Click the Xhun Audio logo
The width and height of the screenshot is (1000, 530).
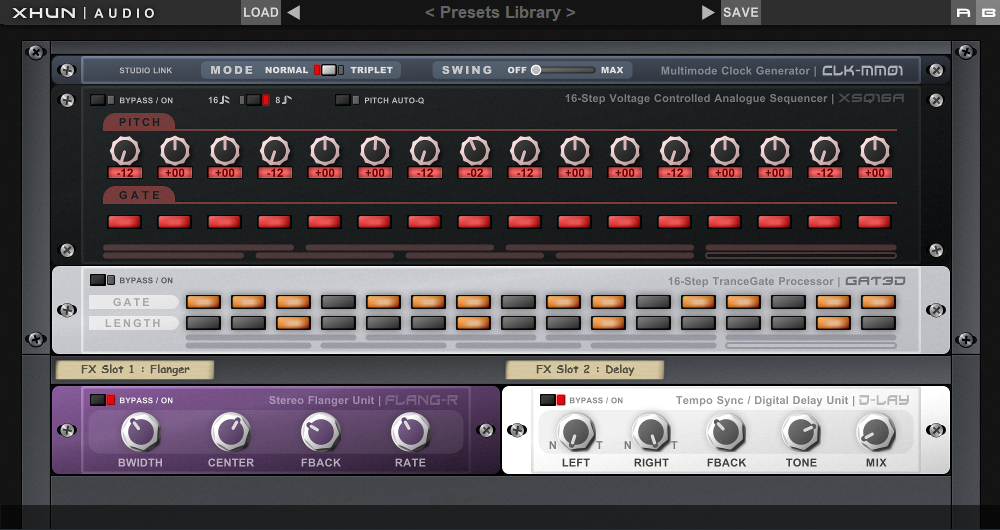tap(84, 12)
